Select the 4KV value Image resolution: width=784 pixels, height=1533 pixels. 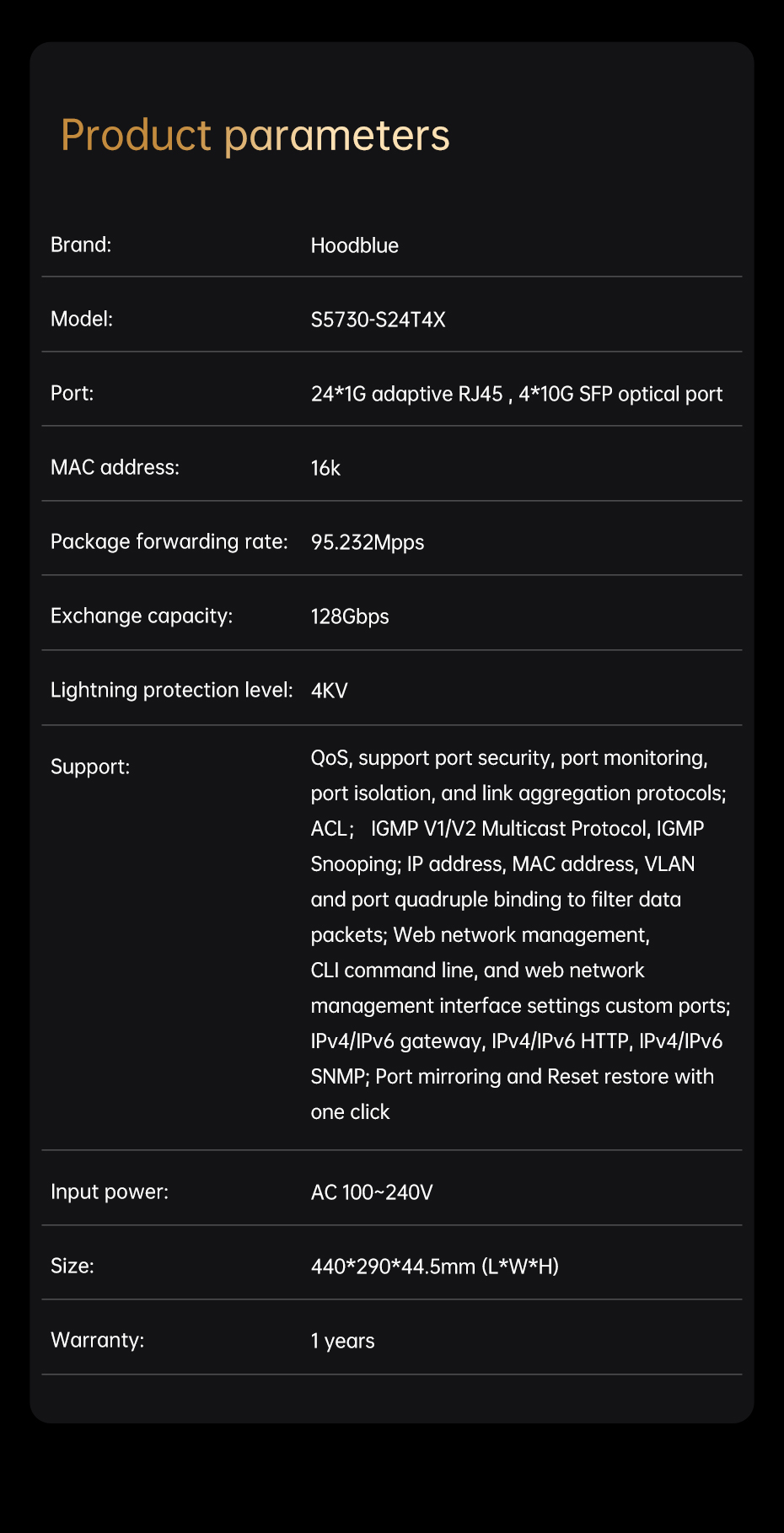coord(330,691)
